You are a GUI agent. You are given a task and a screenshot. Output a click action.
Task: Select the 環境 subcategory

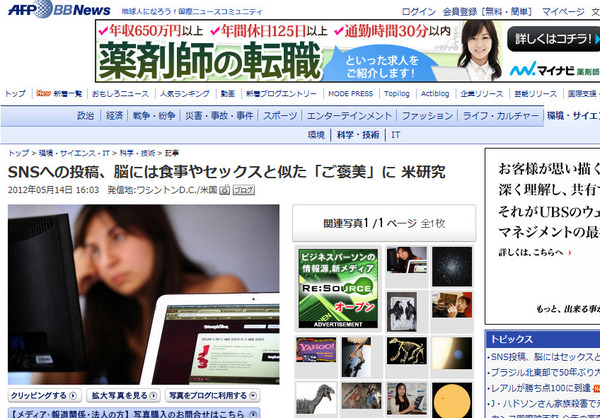(316, 135)
